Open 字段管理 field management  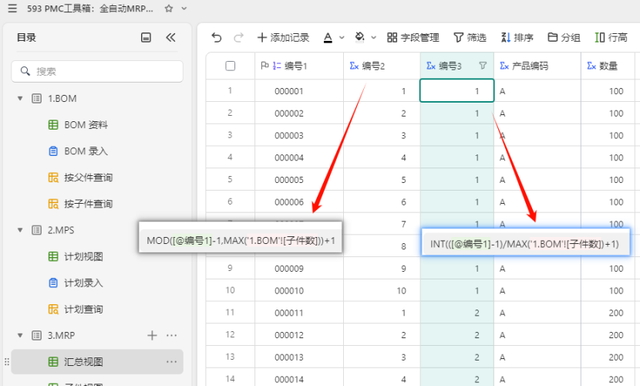(x=413, y=38)
